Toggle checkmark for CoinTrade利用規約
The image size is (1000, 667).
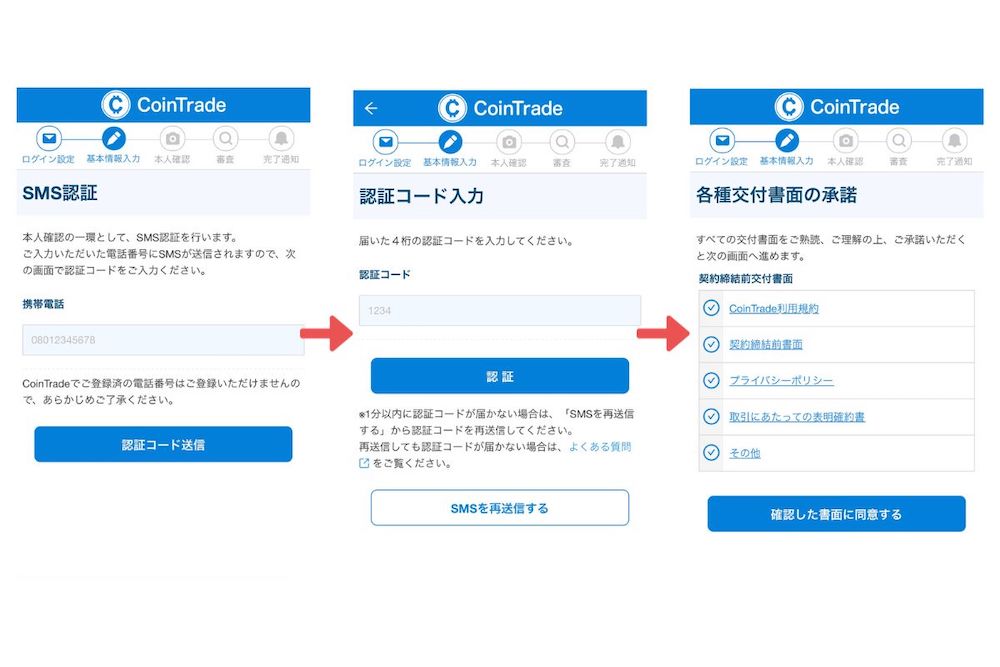pyautogui.click(x=711, y=308)
